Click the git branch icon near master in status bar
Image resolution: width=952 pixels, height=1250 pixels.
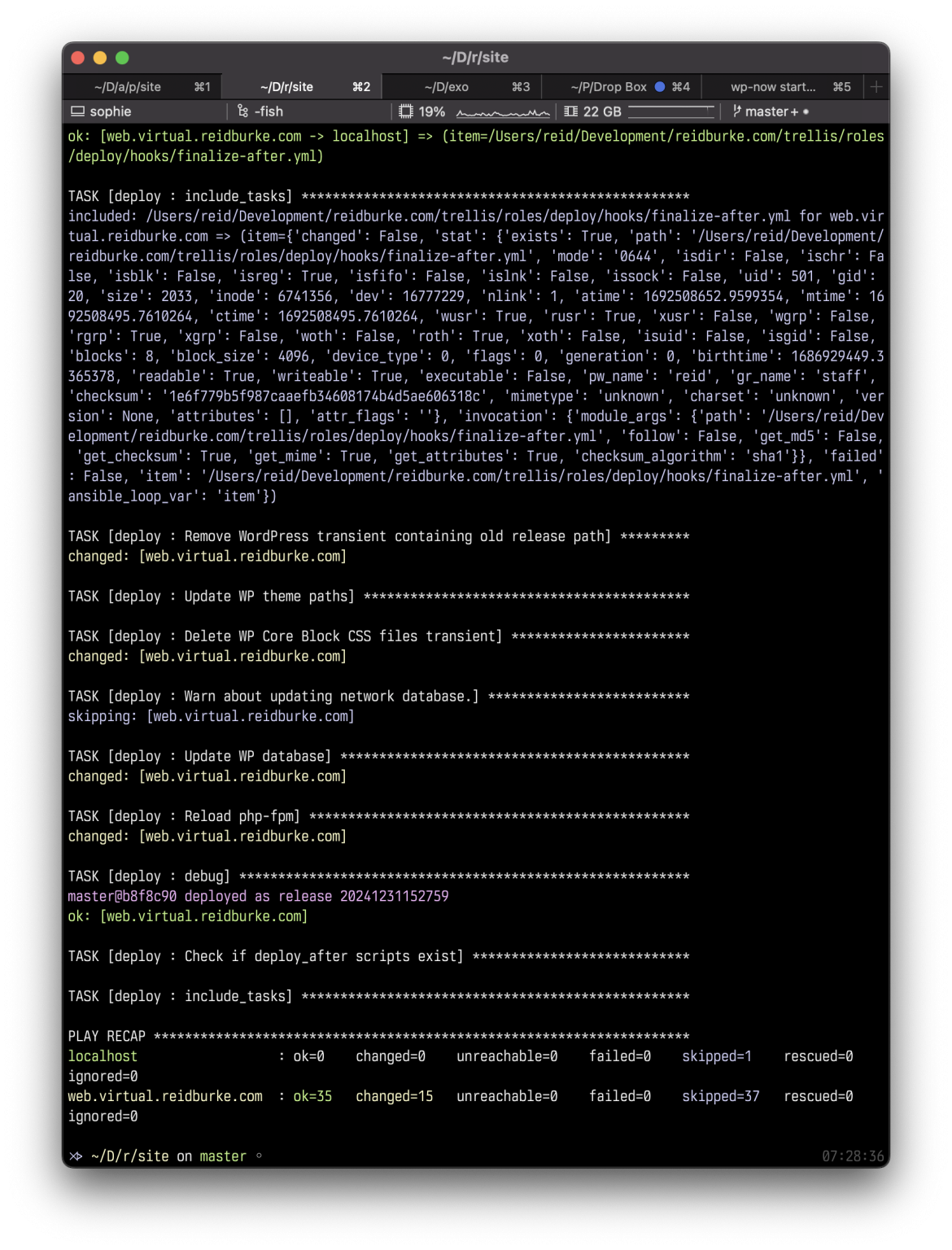tap(736, 111)
